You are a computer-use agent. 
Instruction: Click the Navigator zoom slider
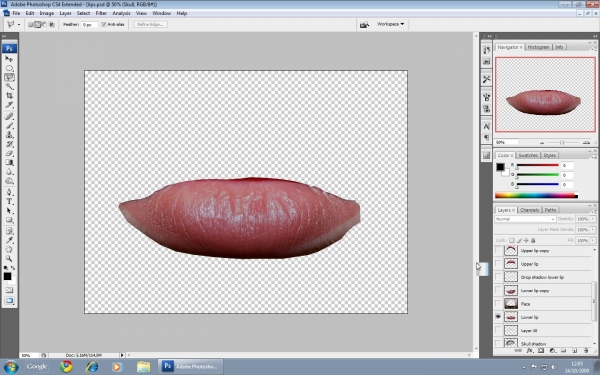562,142
